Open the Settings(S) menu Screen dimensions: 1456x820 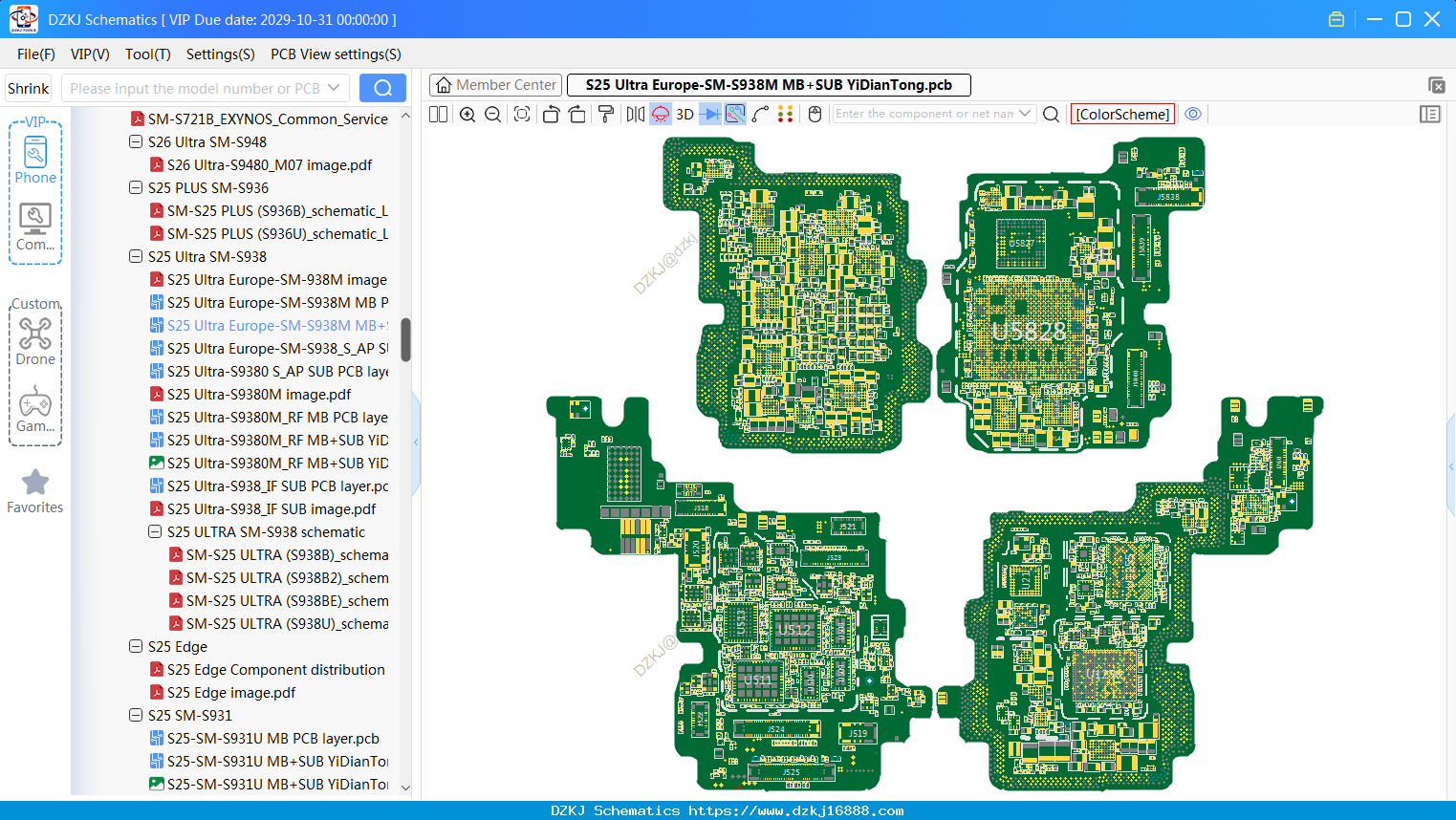[x=220, y=54]
